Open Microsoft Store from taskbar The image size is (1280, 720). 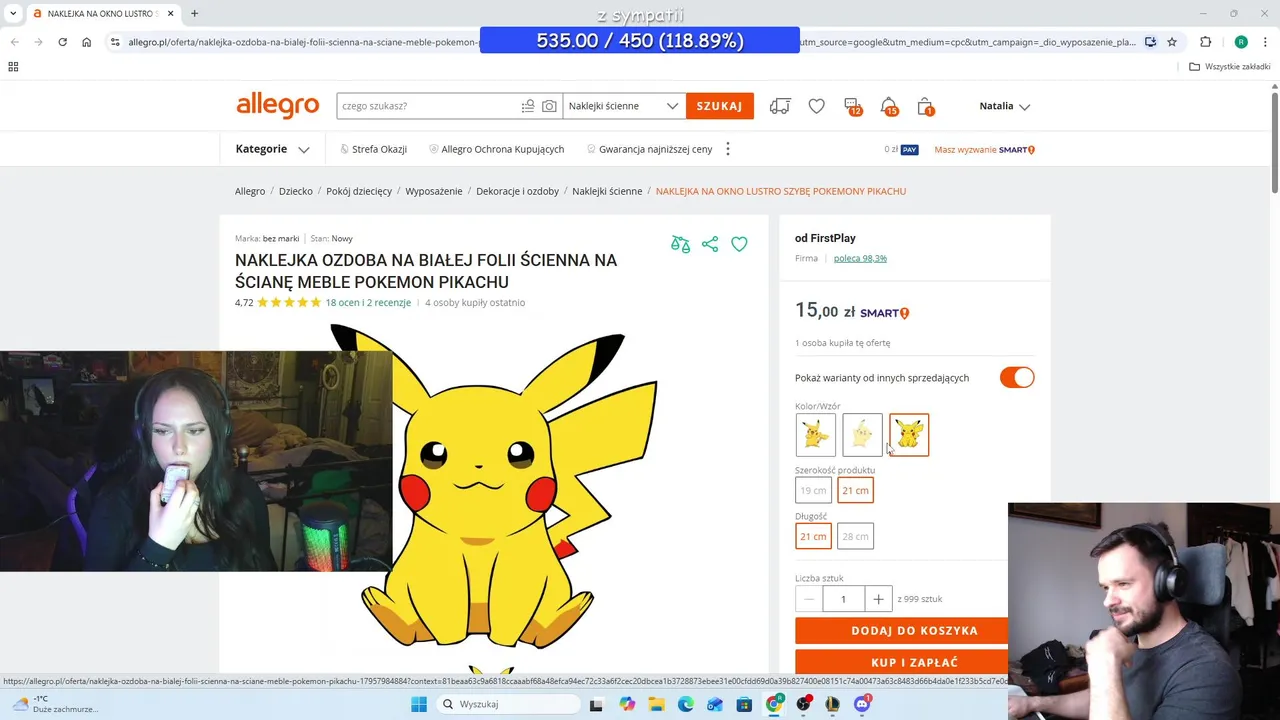[744, 704]
